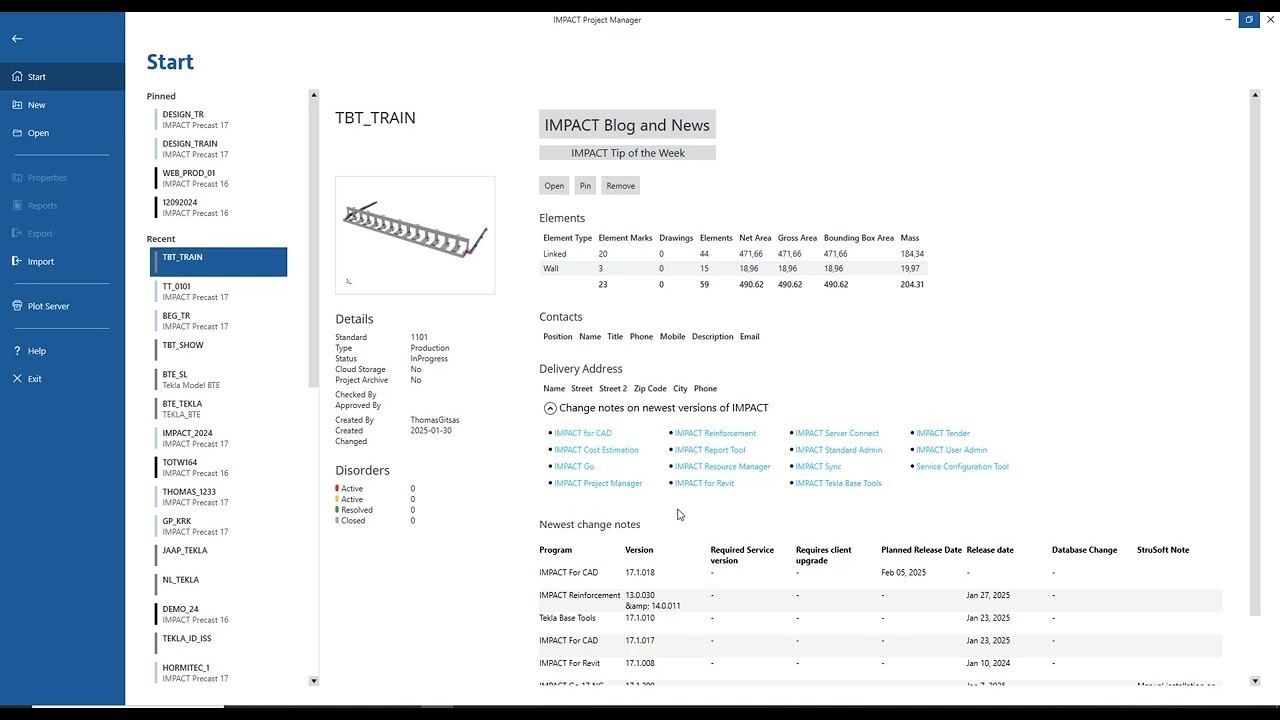Image resolution: width=1280 pixels, height=720 pixels.
Task: Open the IMPACT User Admin link
Action: 951,450
